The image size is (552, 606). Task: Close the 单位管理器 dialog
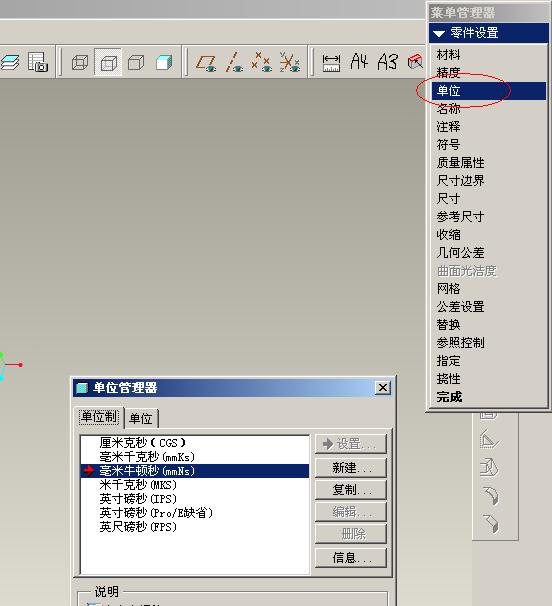click(x=383, y=388)
